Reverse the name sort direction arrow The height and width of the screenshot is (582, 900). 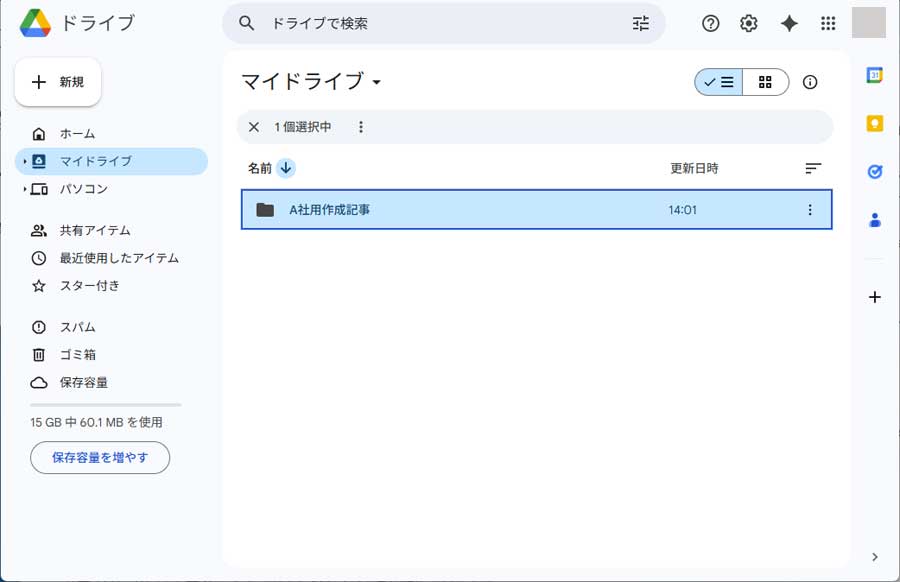click(x=286, y=168)
